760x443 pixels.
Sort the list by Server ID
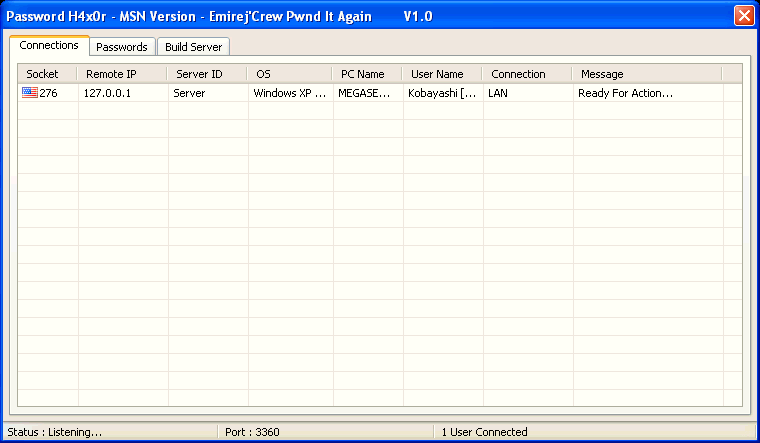[x=206, y=74]
